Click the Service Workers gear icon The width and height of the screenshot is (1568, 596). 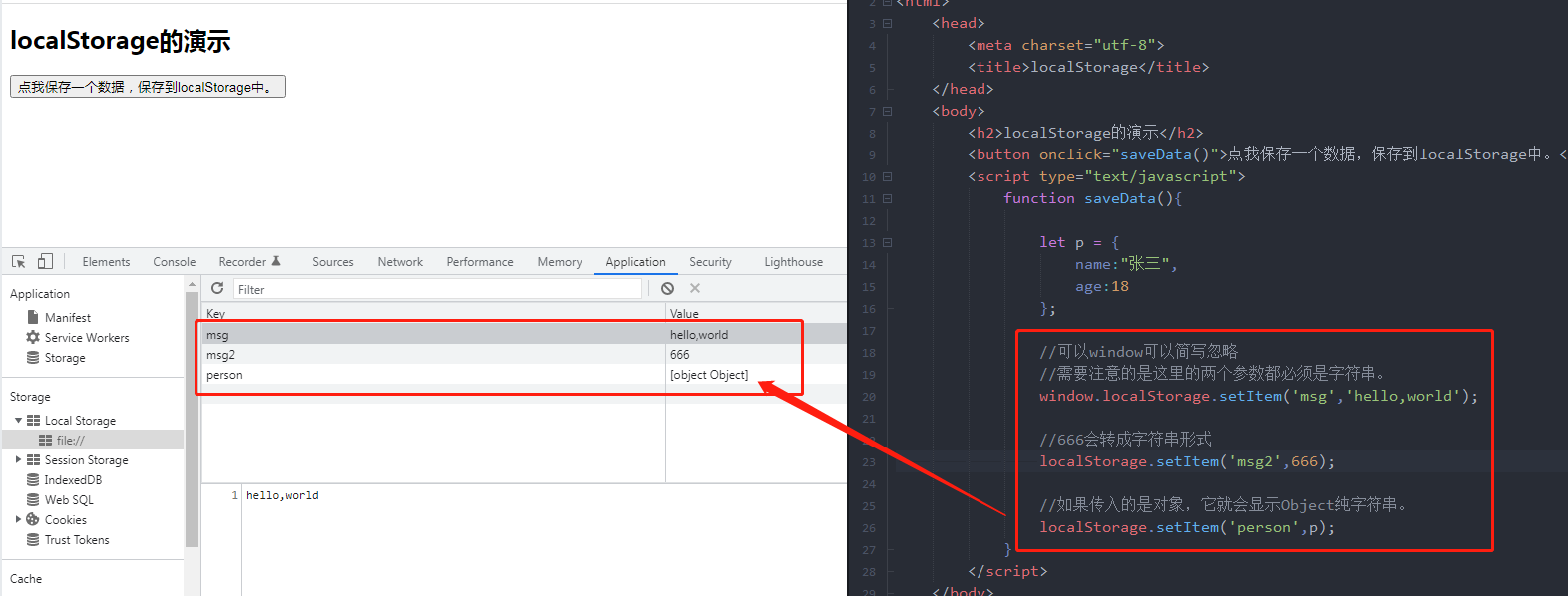pyautogui.click(x=33, y=337)
